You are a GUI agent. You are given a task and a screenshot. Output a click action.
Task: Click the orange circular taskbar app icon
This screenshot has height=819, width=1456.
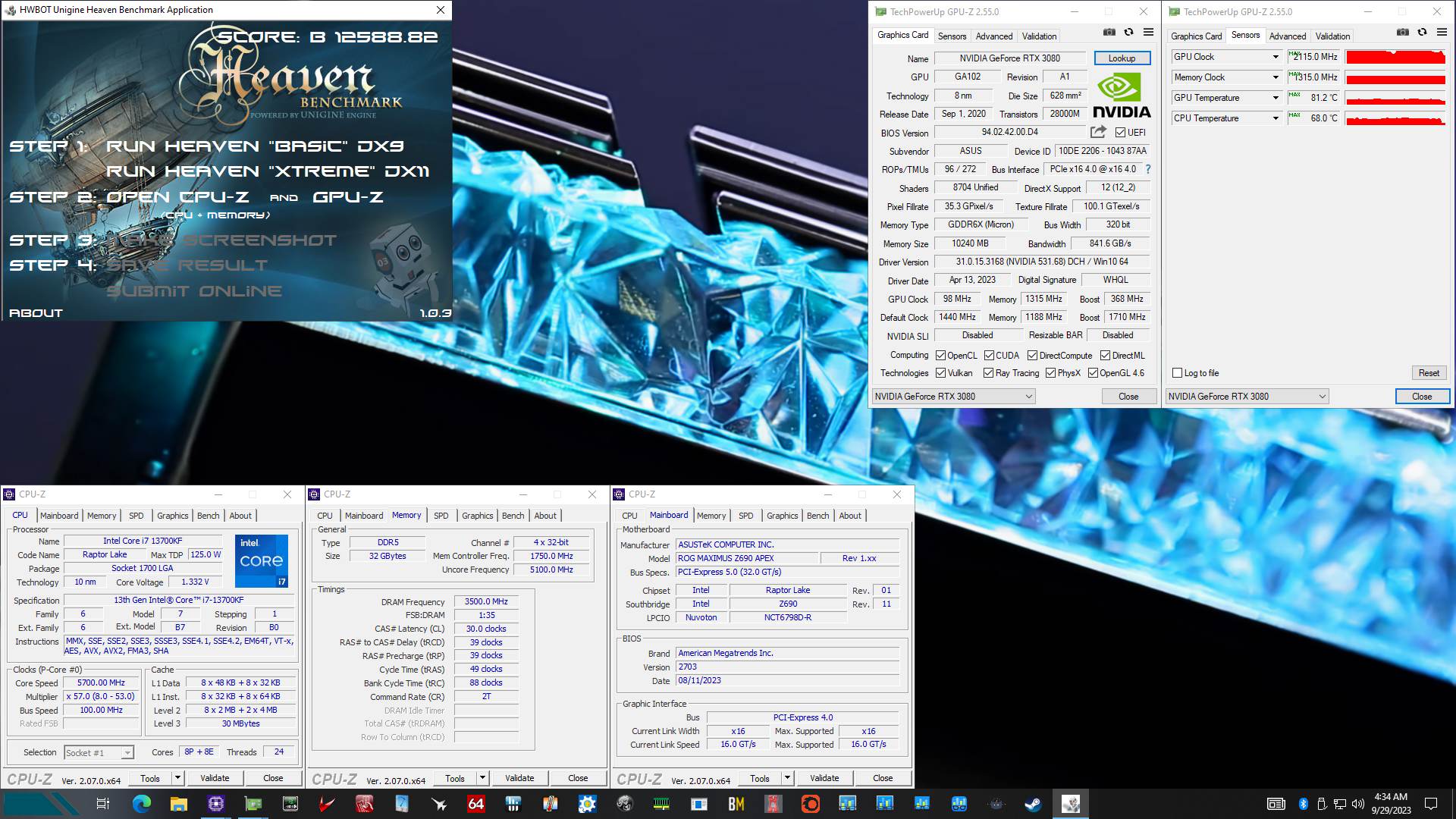[x=810, y=804]
